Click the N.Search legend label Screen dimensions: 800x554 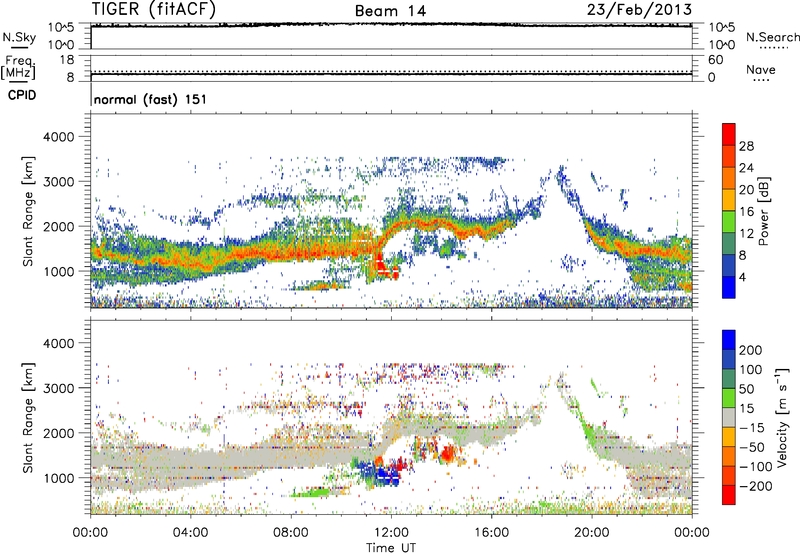pos(772,37)
